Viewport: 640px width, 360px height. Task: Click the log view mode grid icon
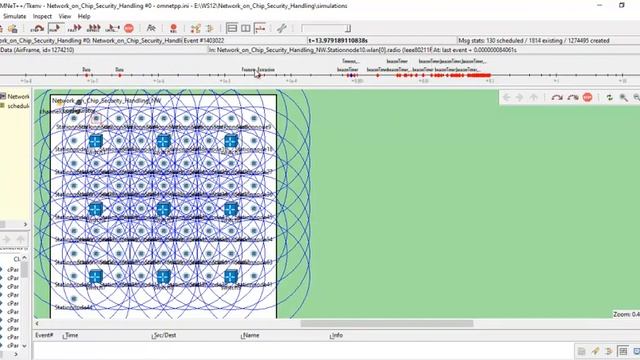[x=623, y=351]
